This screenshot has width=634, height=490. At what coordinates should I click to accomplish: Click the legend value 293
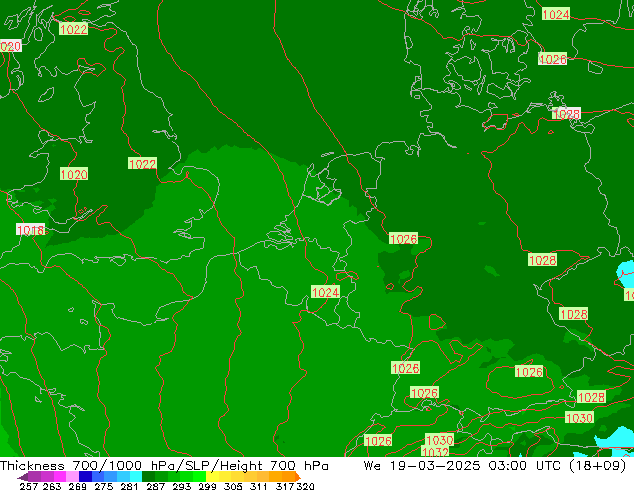[182, 486]
